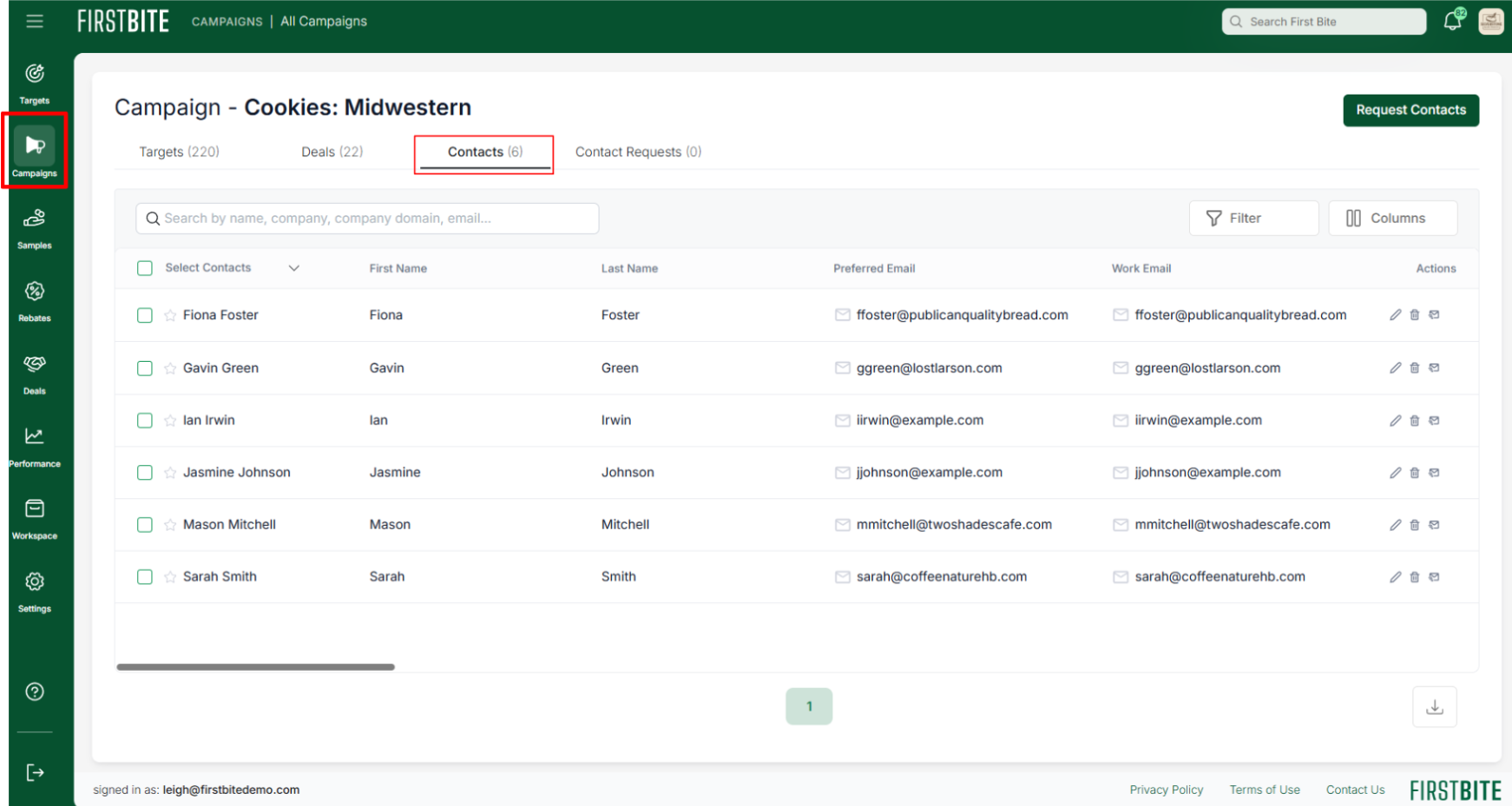The height and width of the screenshot is (806, 1512).
Task: Open the help question mark icon
Action: click(35, 691)
